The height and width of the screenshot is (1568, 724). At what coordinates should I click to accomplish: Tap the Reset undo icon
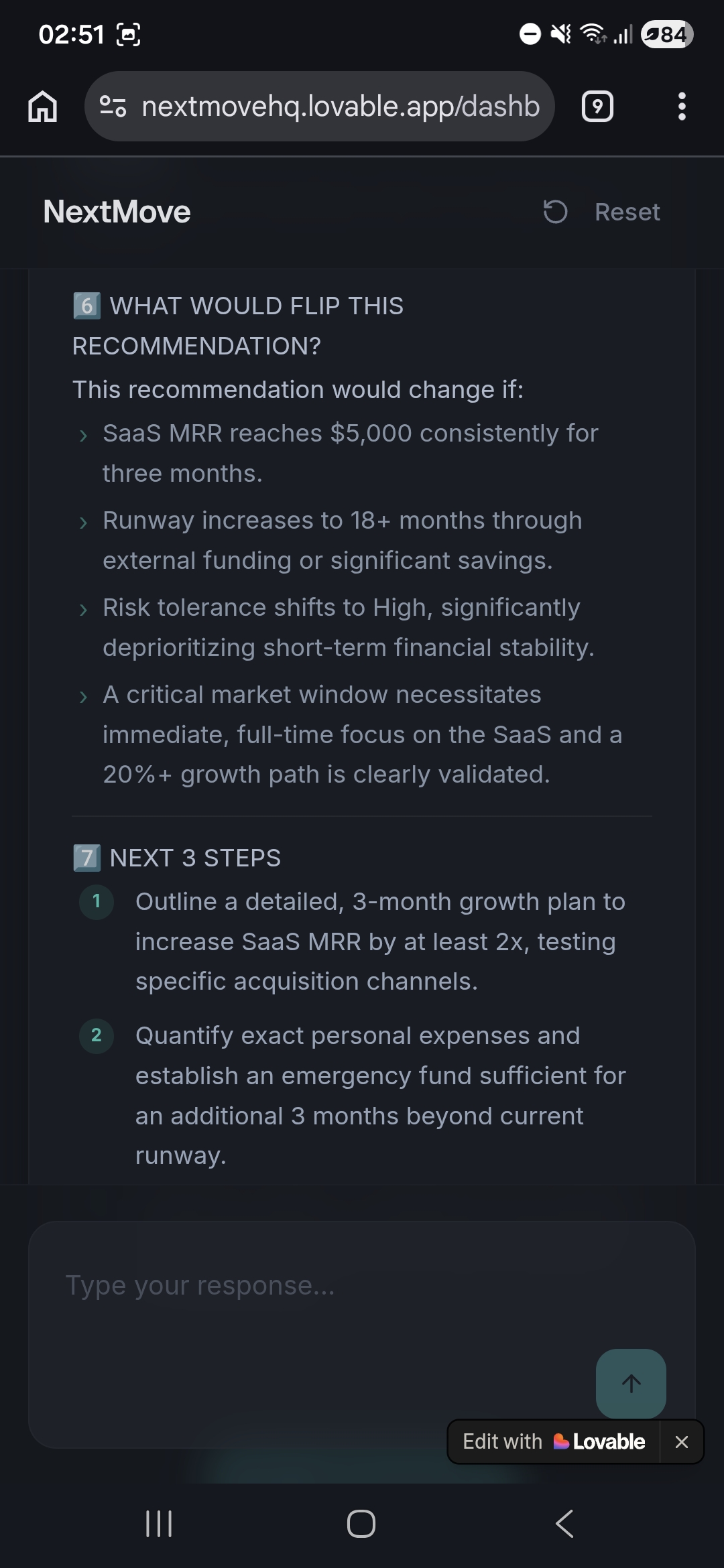(555, 212)
